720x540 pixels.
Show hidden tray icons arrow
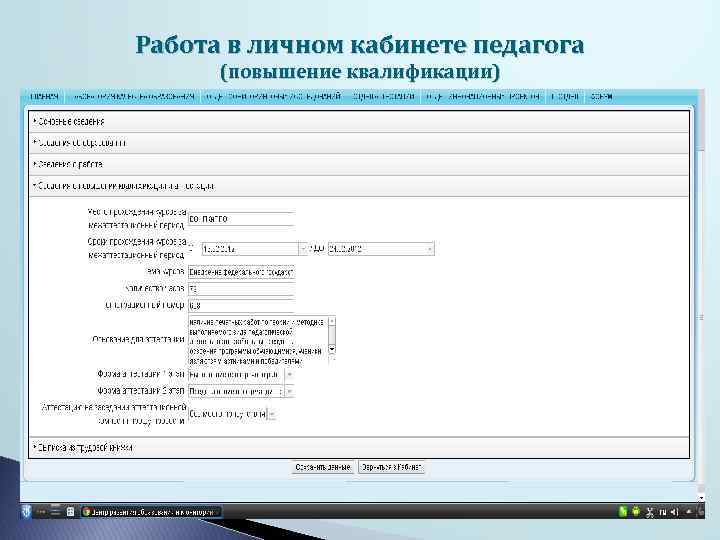coord(689,512)
